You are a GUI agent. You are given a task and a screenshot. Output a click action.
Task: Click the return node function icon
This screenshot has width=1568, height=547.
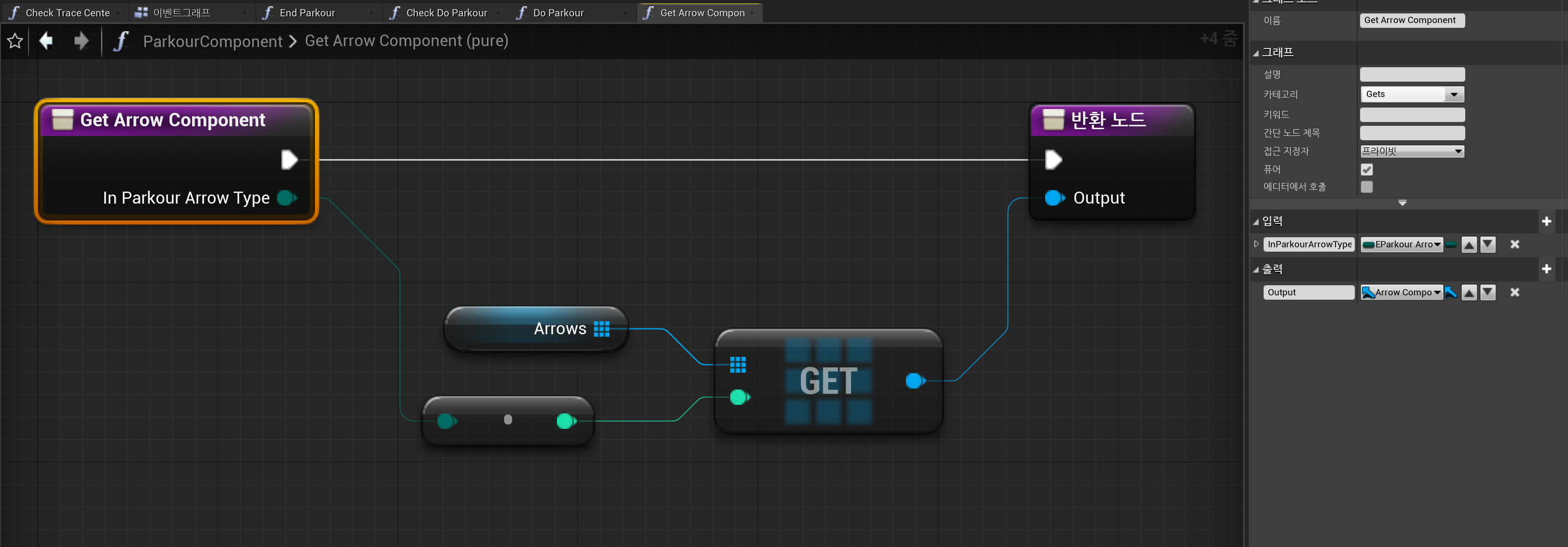(1053, 120)
